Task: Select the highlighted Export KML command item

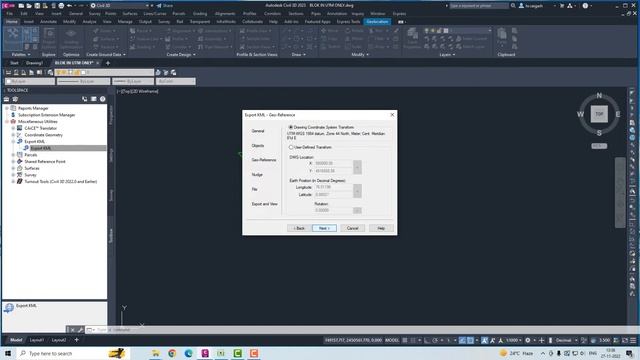Action: 41,148
